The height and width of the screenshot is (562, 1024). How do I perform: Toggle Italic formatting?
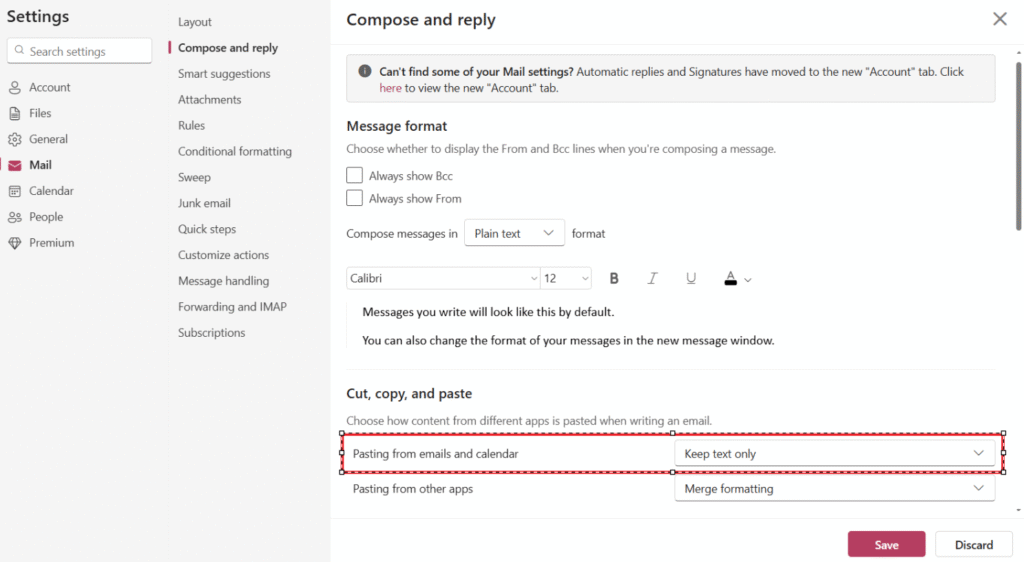click(x=652, y=279)
